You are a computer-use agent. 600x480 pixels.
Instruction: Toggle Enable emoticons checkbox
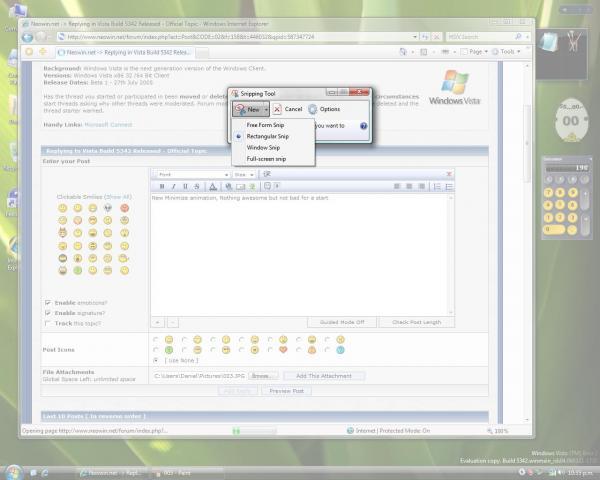click(x=47, y=302)
